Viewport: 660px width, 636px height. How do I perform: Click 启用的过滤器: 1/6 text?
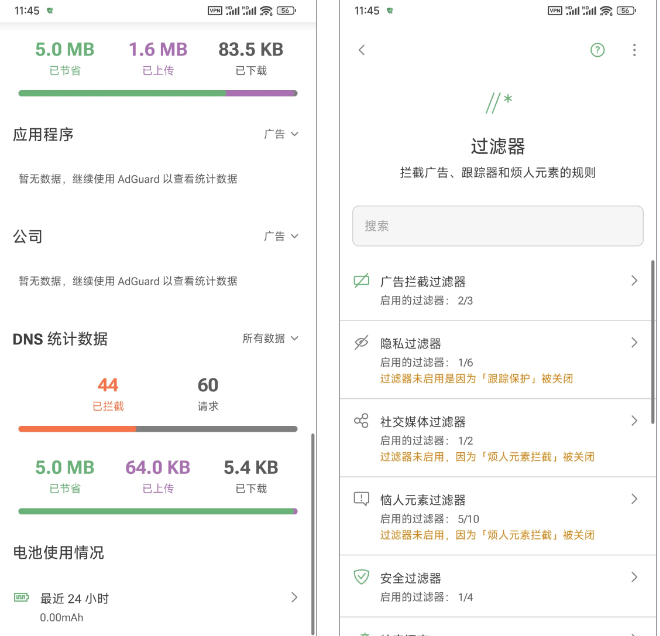click(x=426, y=362)
